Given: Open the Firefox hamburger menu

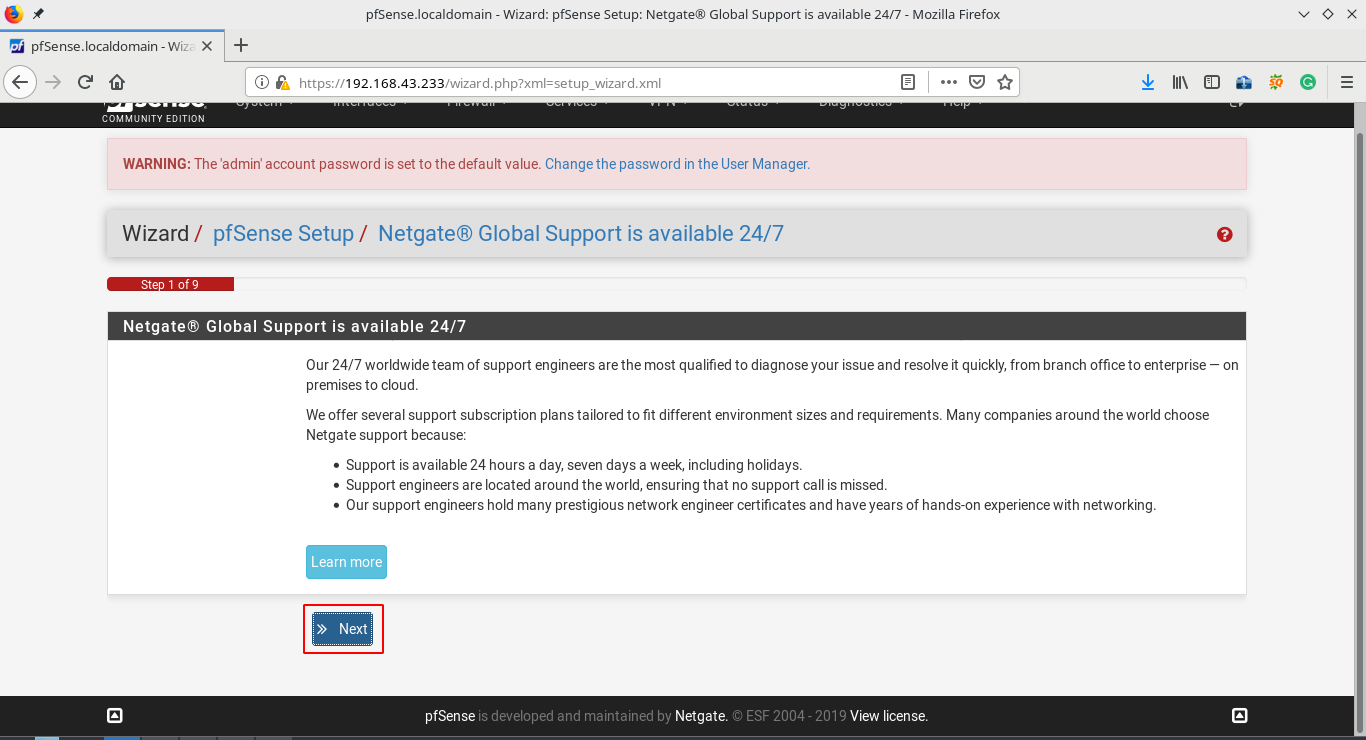Looking at the screenshot, I should [1346, 83].
